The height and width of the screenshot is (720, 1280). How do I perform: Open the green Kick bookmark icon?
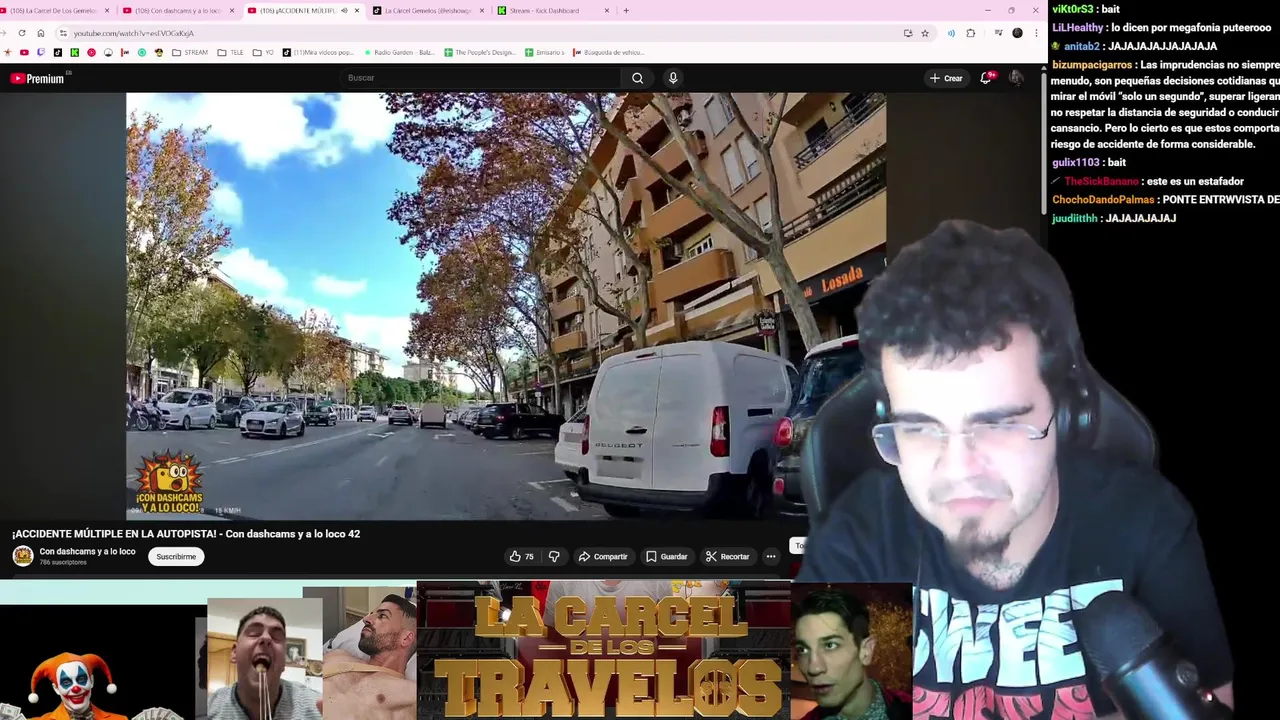pyautogui.click(x=74, y=52)
